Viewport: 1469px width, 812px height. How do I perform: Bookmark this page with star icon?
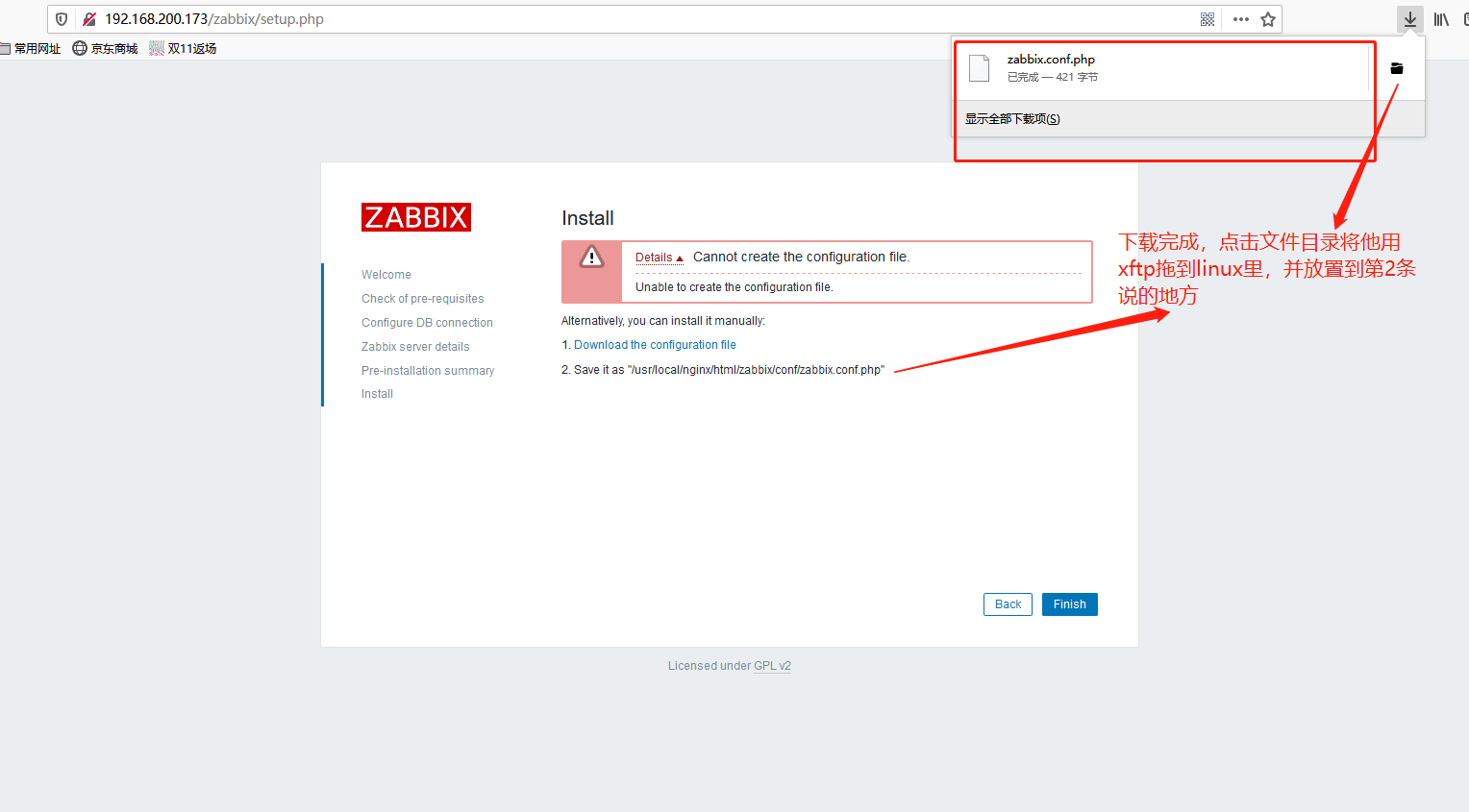(x=1268, y=19)
